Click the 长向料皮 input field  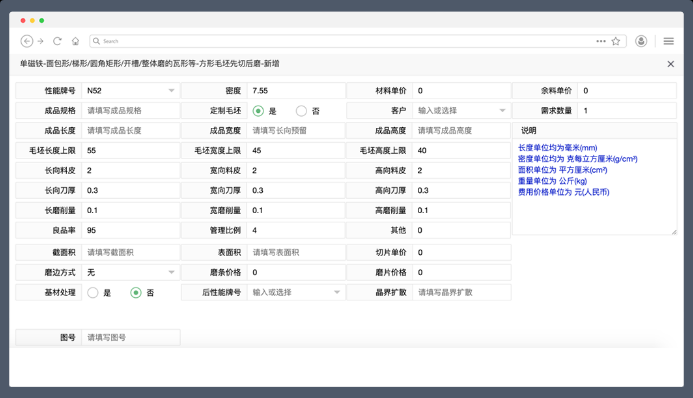click(x=131, y=170)
